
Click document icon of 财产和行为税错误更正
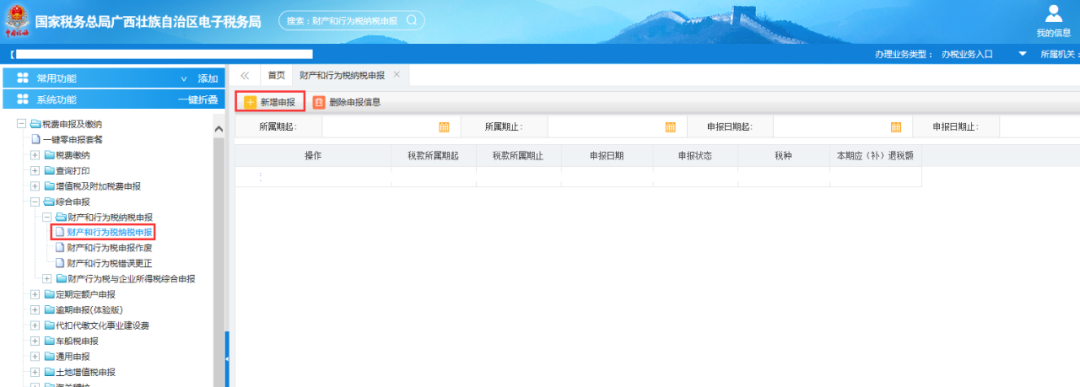click(x=59, y=263)
